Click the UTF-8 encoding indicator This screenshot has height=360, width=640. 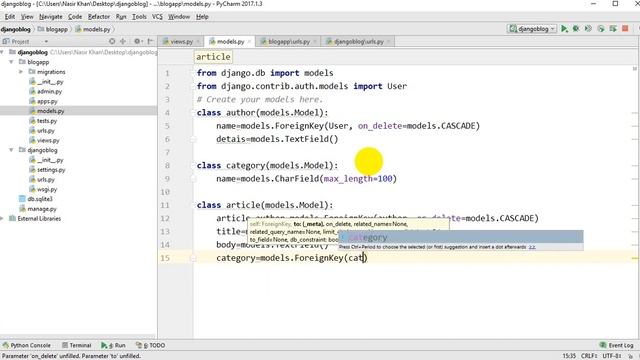(x=611, y=356)
